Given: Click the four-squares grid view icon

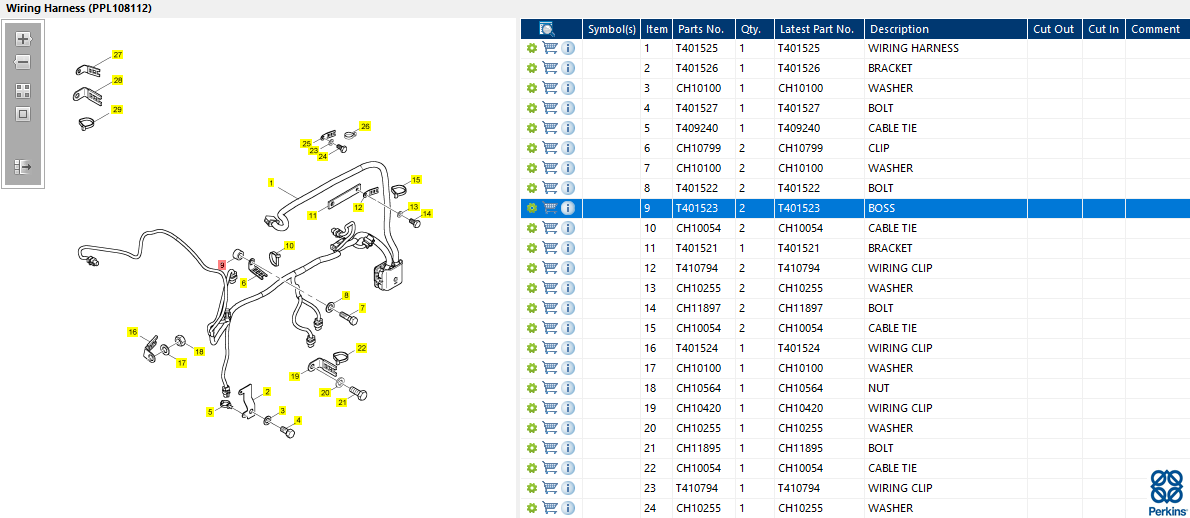Looking at the screenshot, I should pyautogui.click(x=23, y=91).
